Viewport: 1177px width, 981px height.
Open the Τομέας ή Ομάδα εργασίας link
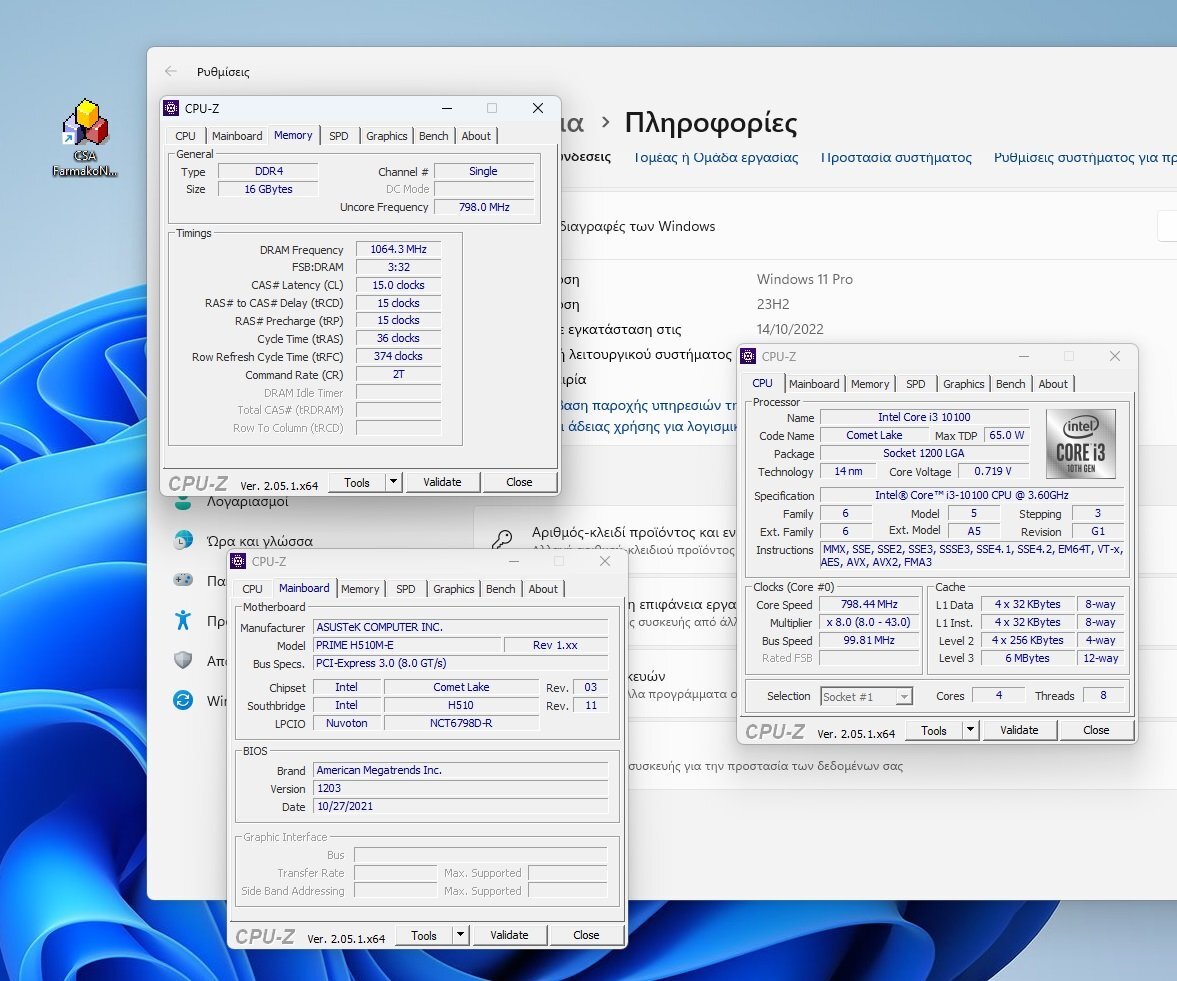point(716,158)
